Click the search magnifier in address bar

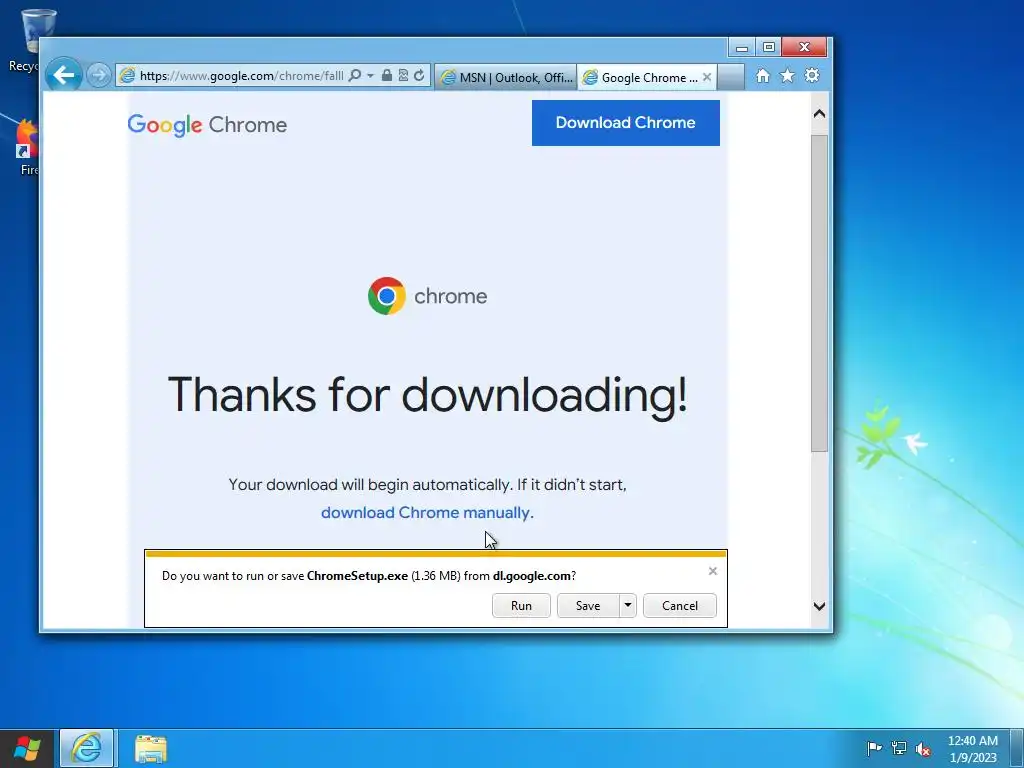click(x=355, y=76)
